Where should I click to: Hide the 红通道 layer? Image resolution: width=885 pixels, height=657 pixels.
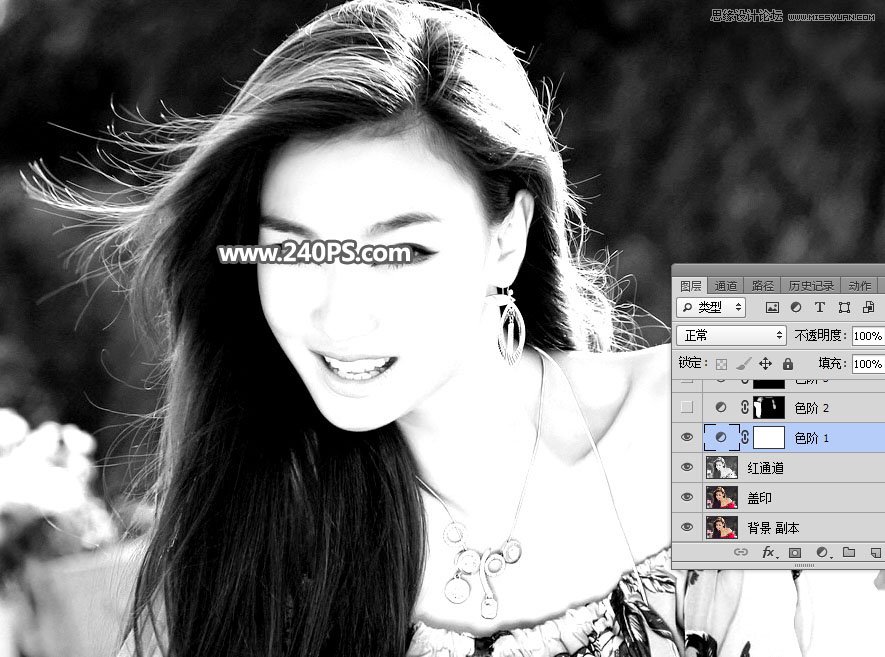[x=687, y=467]
